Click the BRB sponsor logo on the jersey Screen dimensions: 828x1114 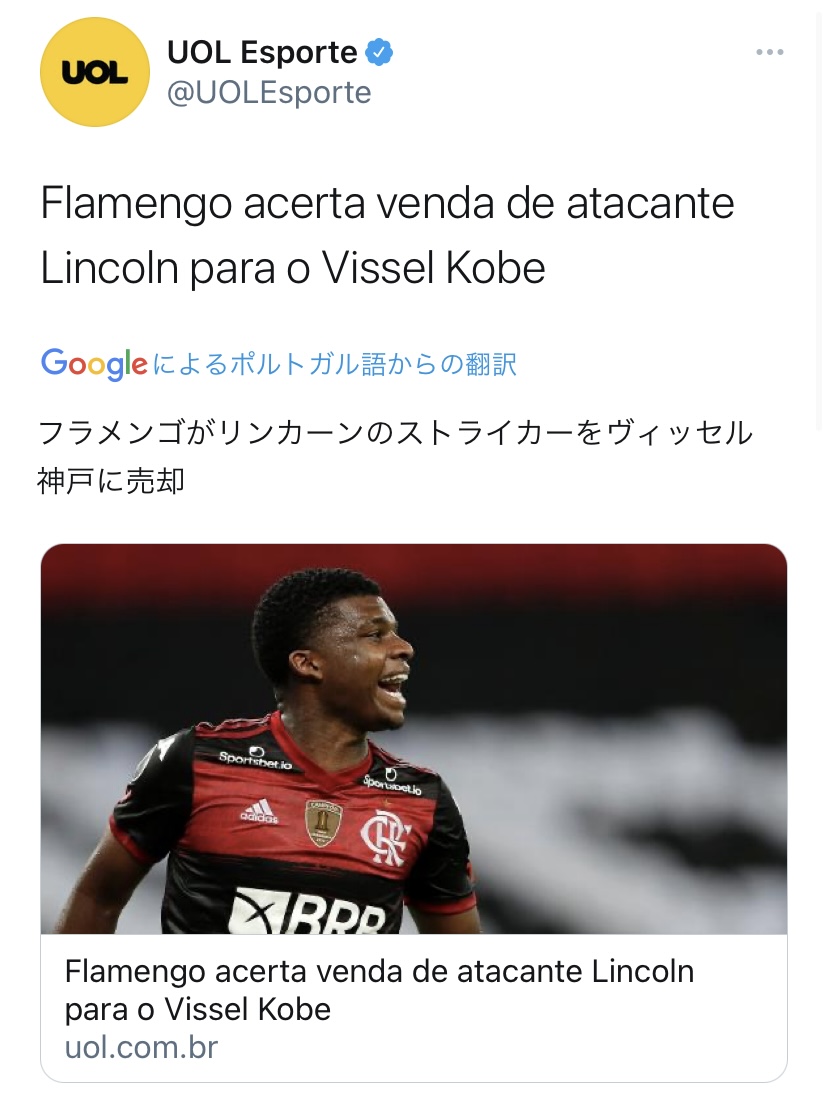308,911
